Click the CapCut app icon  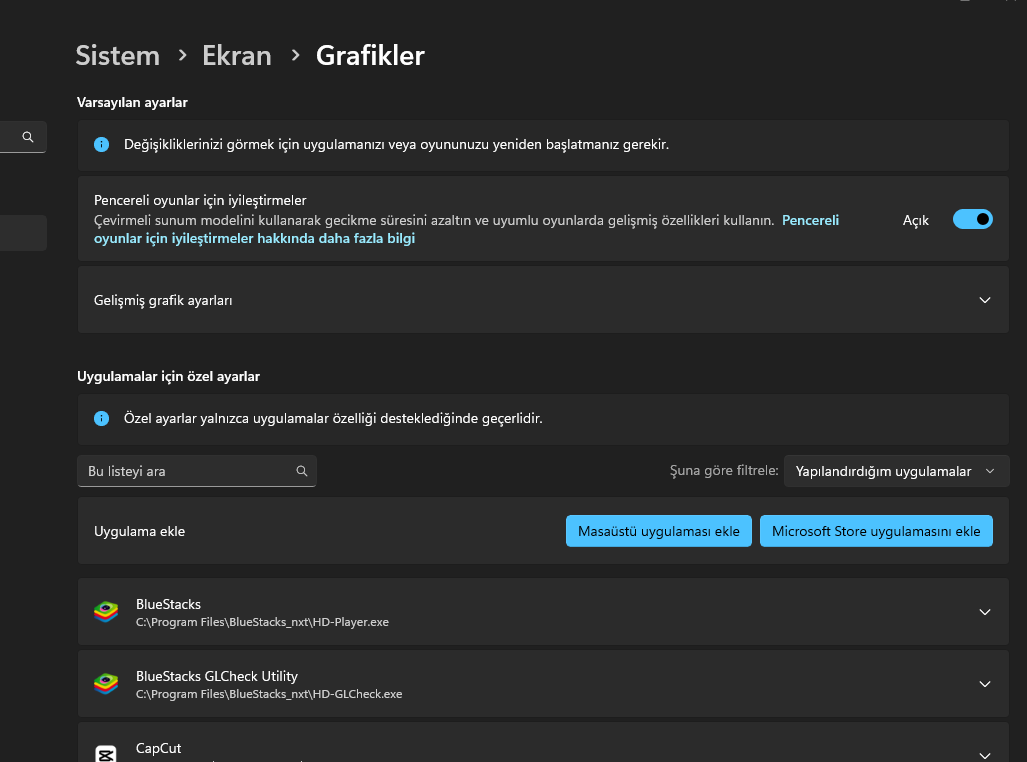pos(105,754)
